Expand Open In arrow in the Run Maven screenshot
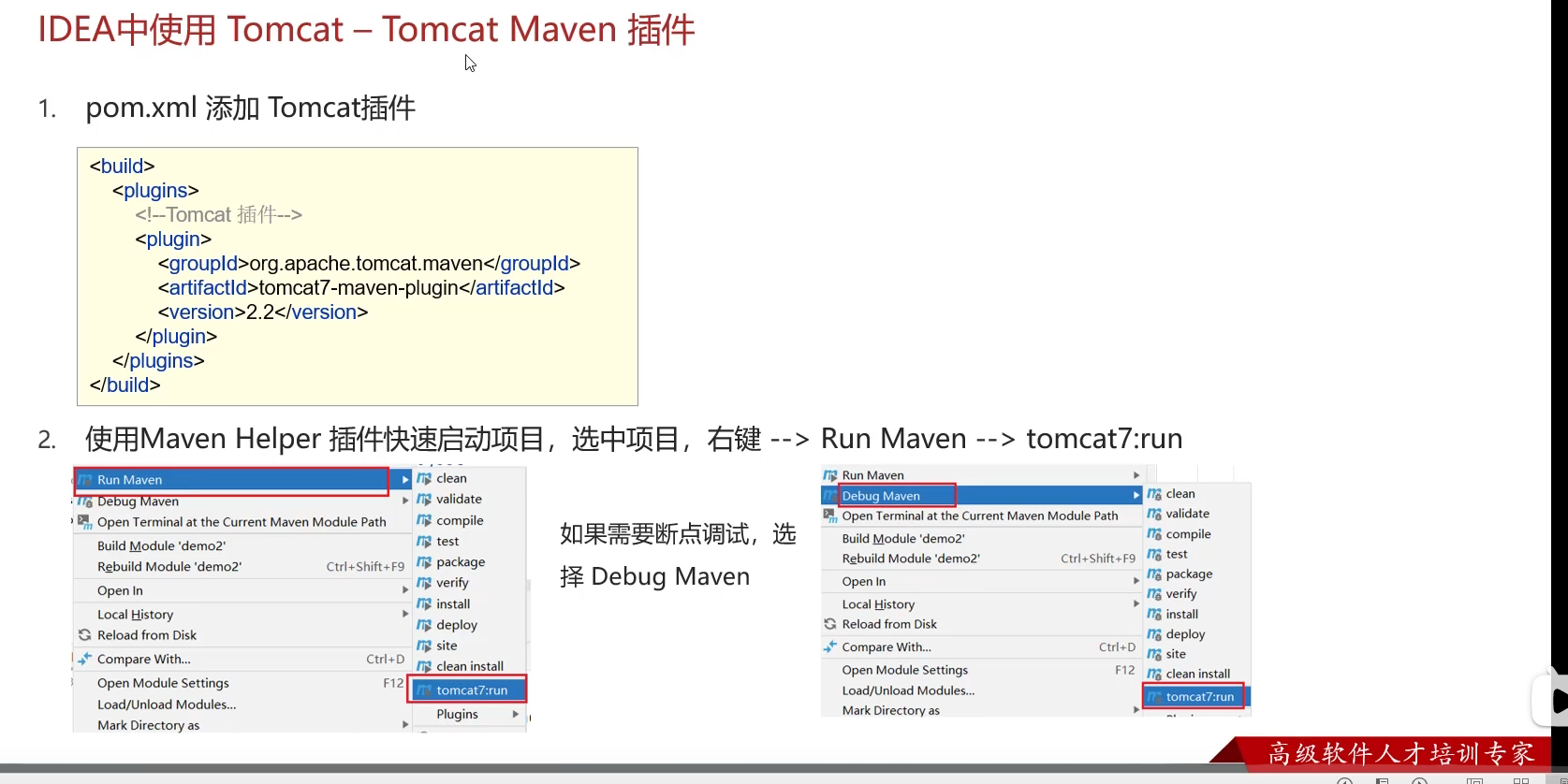This screenshot has height=784, width=1568. pos(405,590)
